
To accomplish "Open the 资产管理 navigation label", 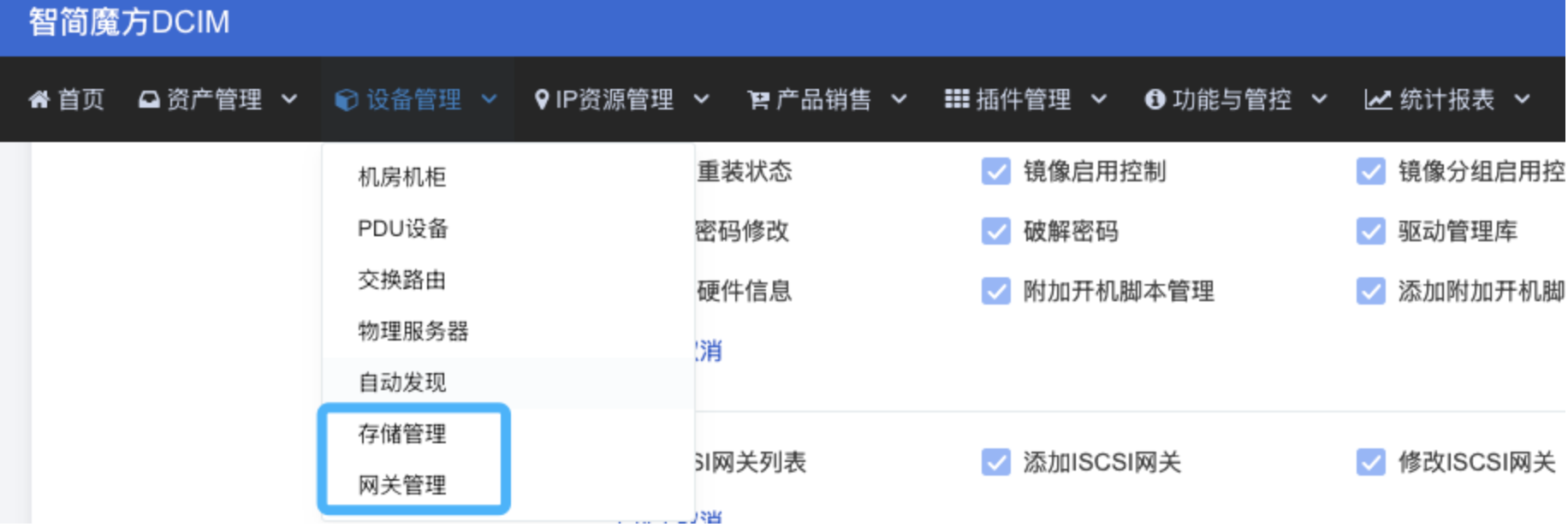I will 214,100.
